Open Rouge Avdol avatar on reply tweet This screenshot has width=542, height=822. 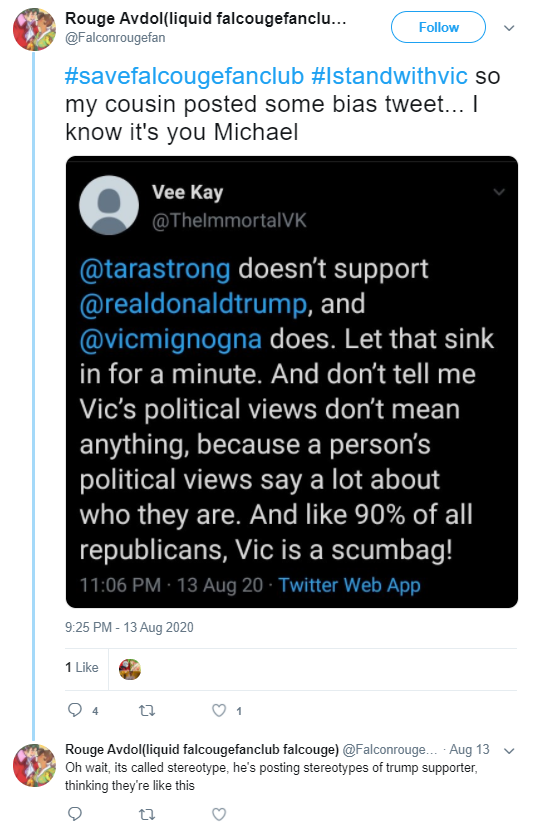point(34,765)
